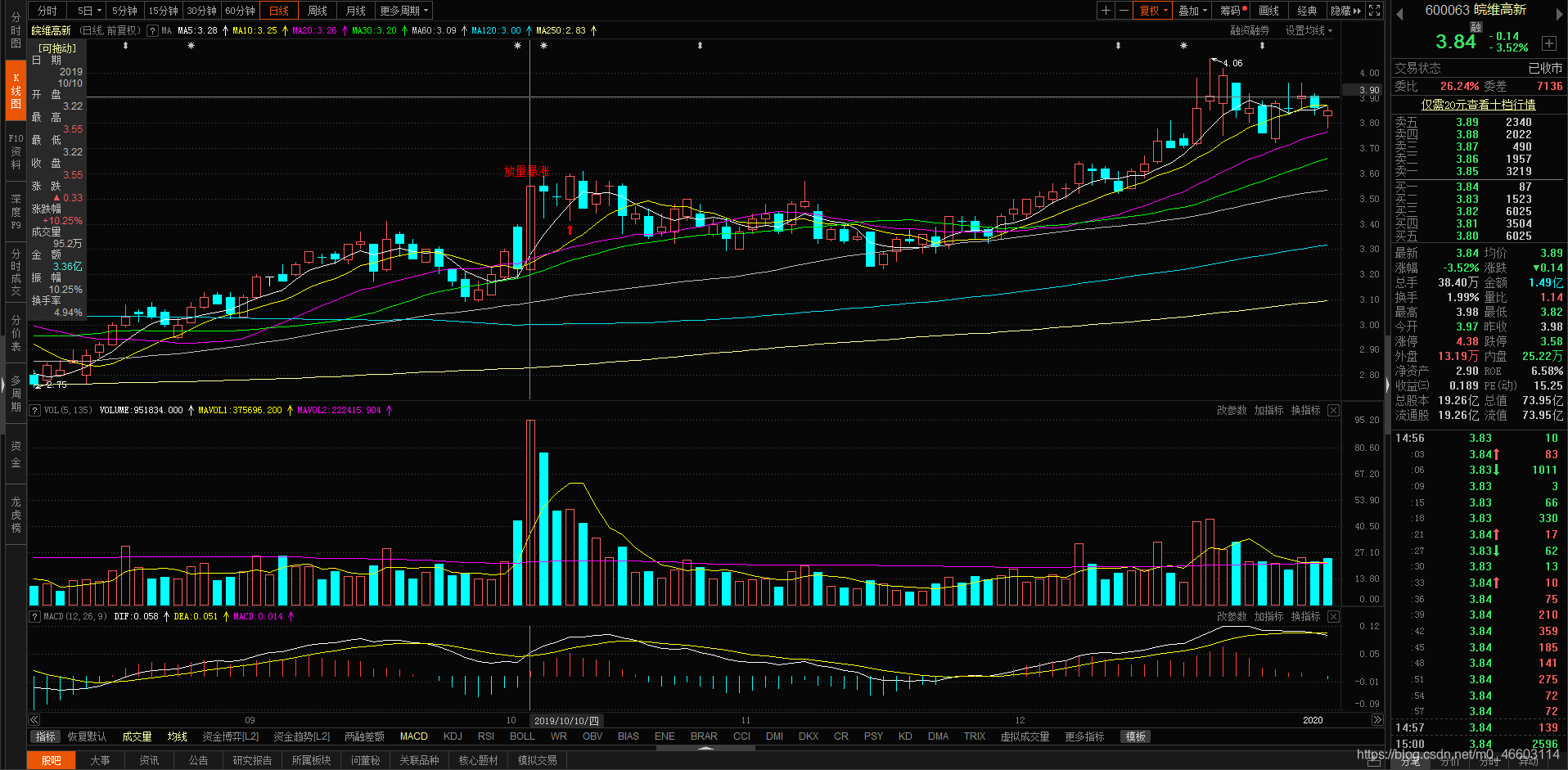The image size is (1568, 770).
Task: Open 股吧 bottom tab
Action: point(51,760)
